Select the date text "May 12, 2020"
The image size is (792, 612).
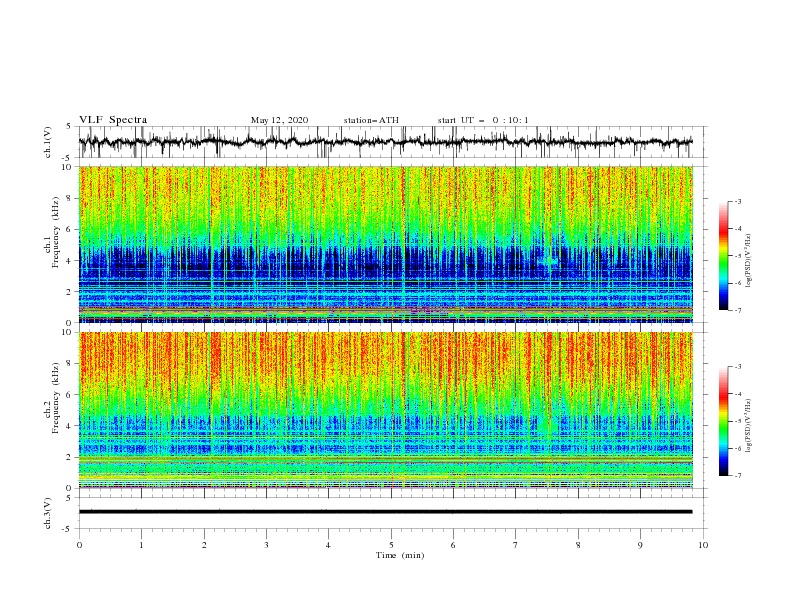279,120
